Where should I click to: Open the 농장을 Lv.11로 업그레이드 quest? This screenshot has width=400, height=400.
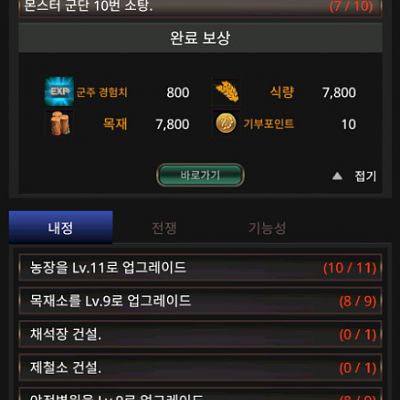(200, 268)
